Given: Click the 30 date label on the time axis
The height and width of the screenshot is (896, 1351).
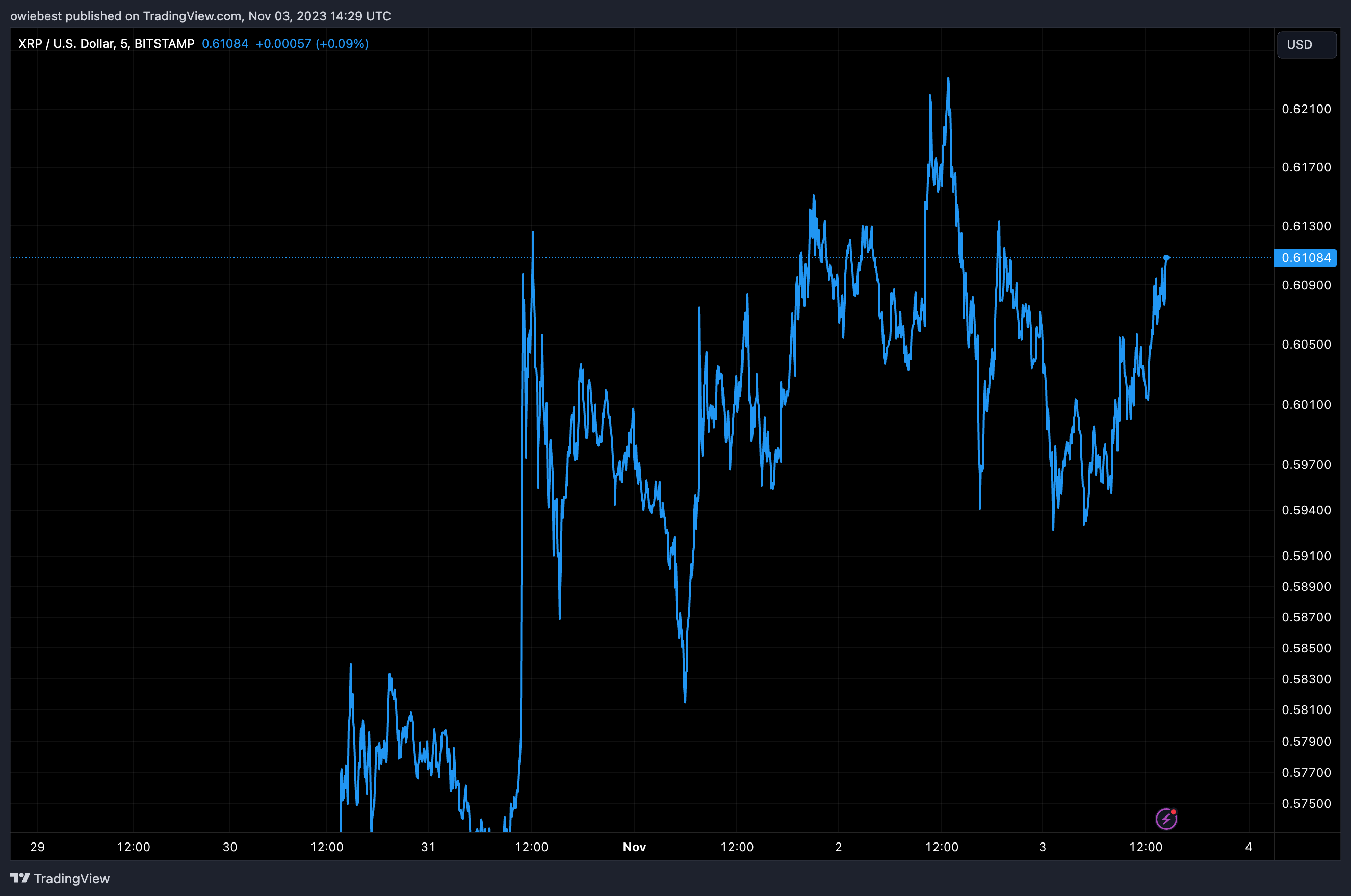Looking at the screenshot, I should [x=230, y=847].
